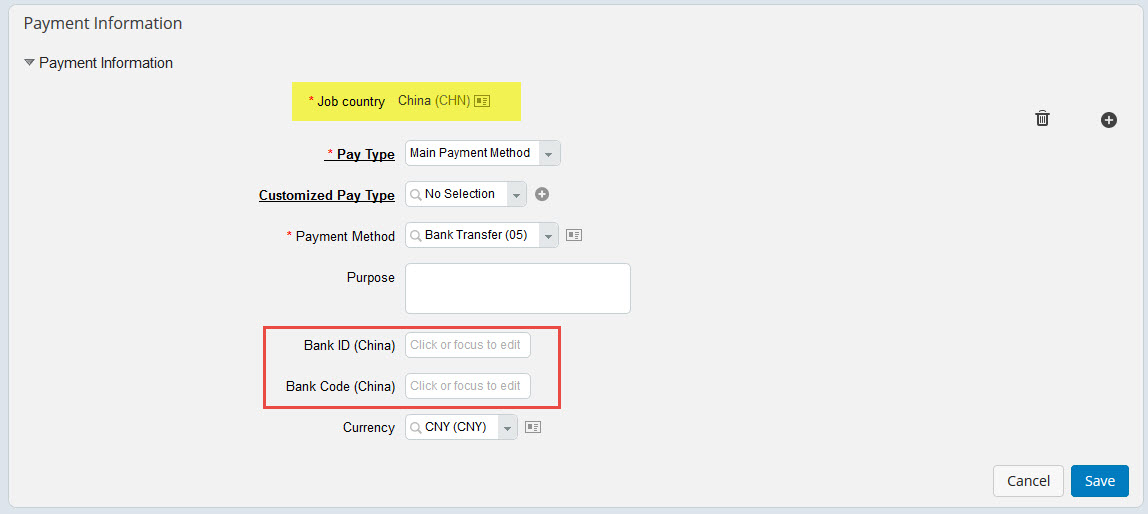The height and width of the screenshot is (514, 1148).
Task: Delete payment entry with trash icon
Action: 1043,119
